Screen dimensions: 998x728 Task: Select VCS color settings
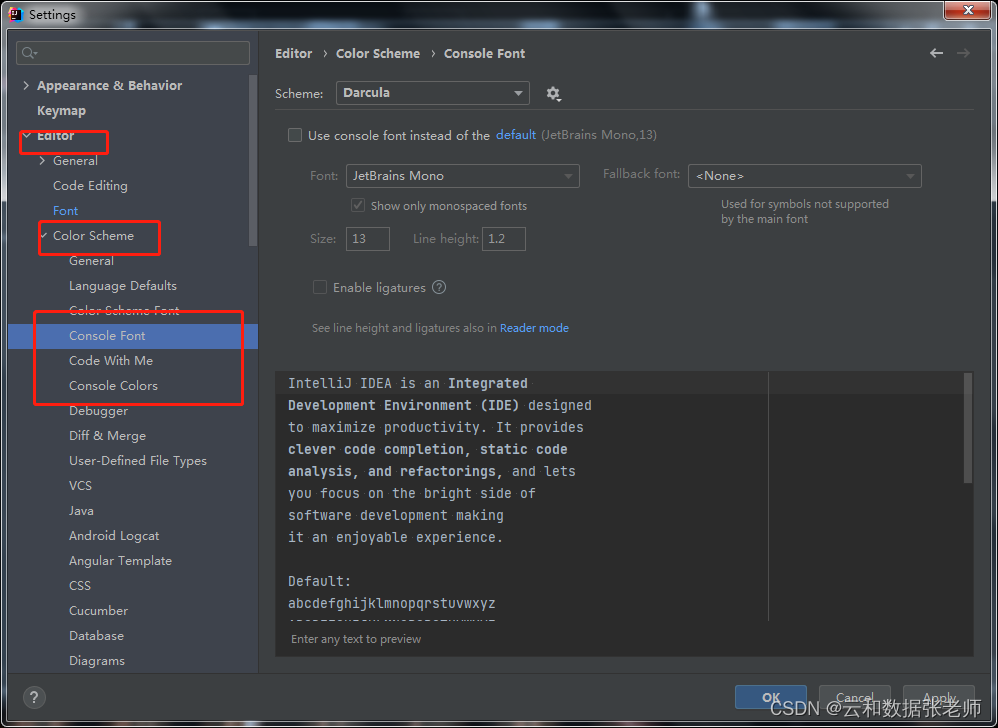(x=80, y=486)
